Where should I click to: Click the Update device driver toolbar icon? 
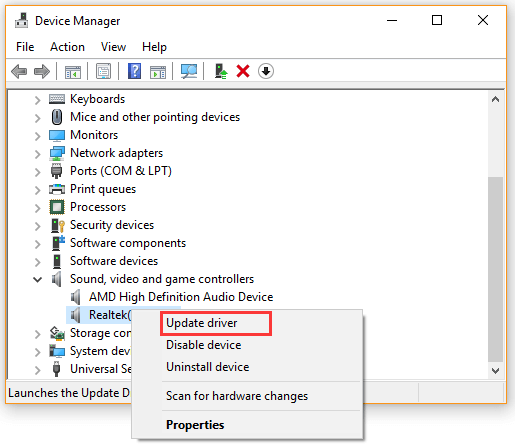click(221, 71)
